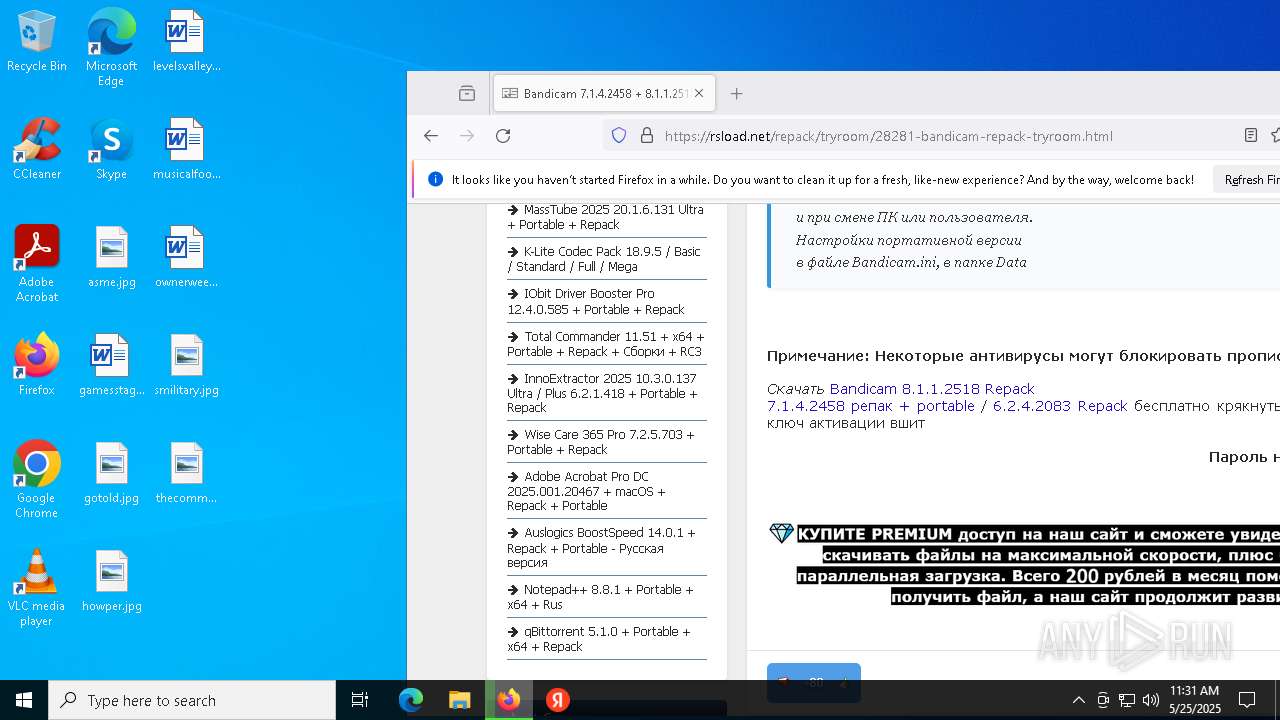This screenshot has height=720, width=1280.
Task: Switch to Firefox taskbar button
Action: point(509,700)
